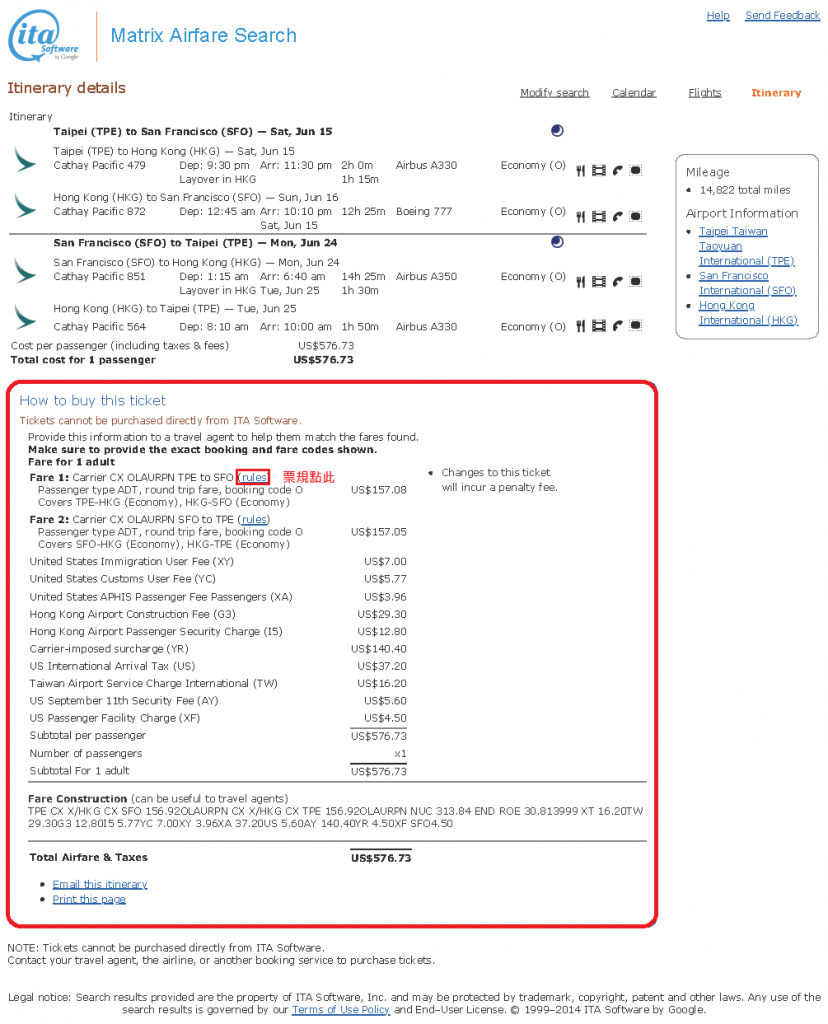Click the meal icon for flight Cathay Pacific 564
Viewport: 828px width, 1024px height.
(x=581, y=326)
